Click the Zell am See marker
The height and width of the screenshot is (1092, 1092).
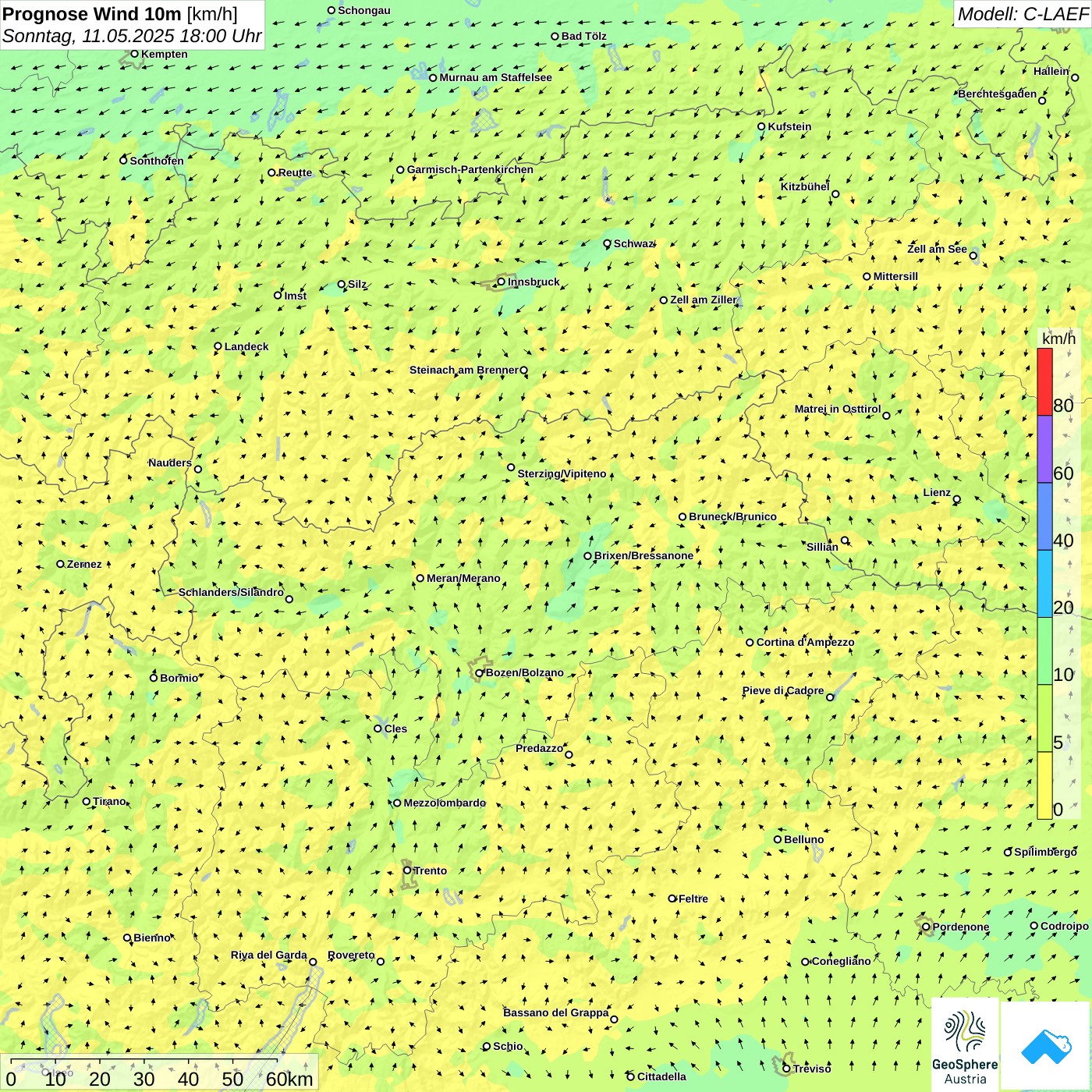coord(973,255)
